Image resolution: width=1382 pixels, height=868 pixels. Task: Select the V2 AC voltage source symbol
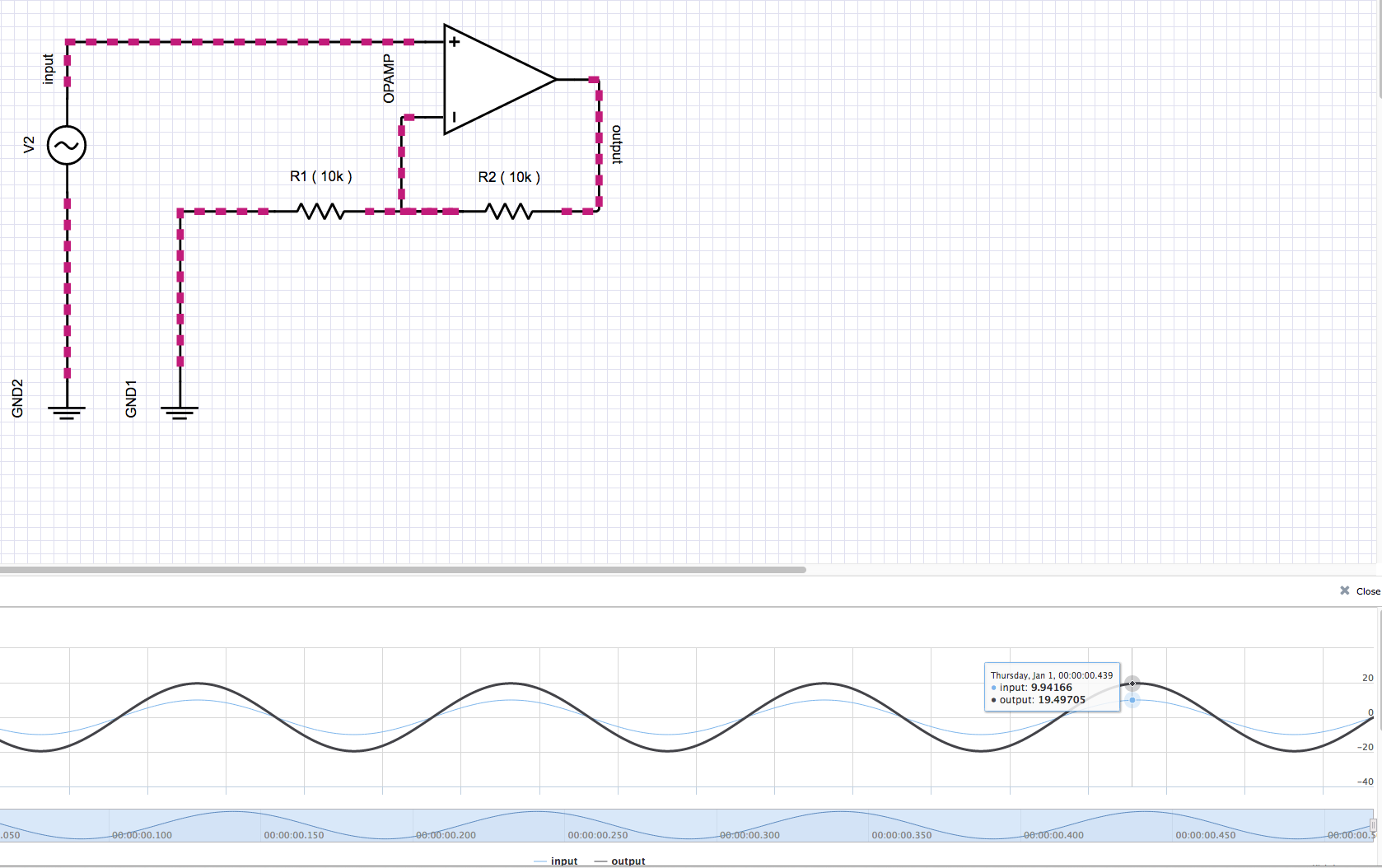coord(67,146)
